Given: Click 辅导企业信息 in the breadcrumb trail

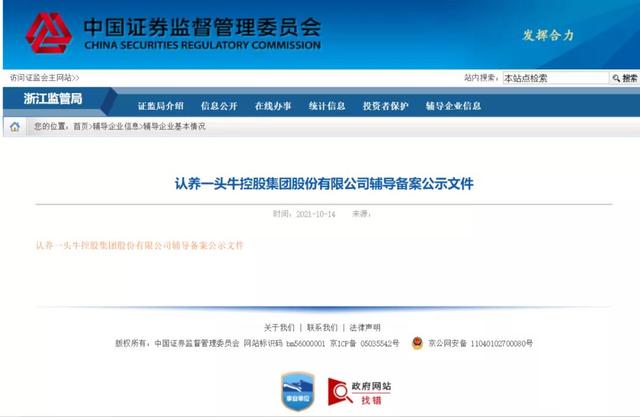Looking at the screenshot, I should [x=116, y=126].
